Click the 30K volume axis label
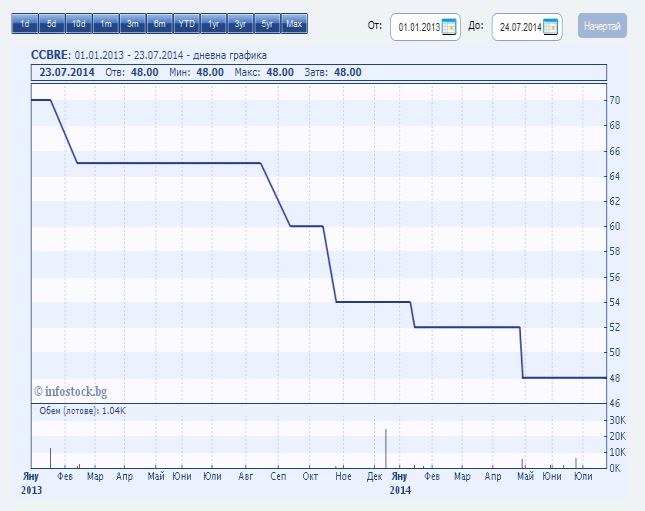The image size is (645, 511). click(x=617, y=420)
